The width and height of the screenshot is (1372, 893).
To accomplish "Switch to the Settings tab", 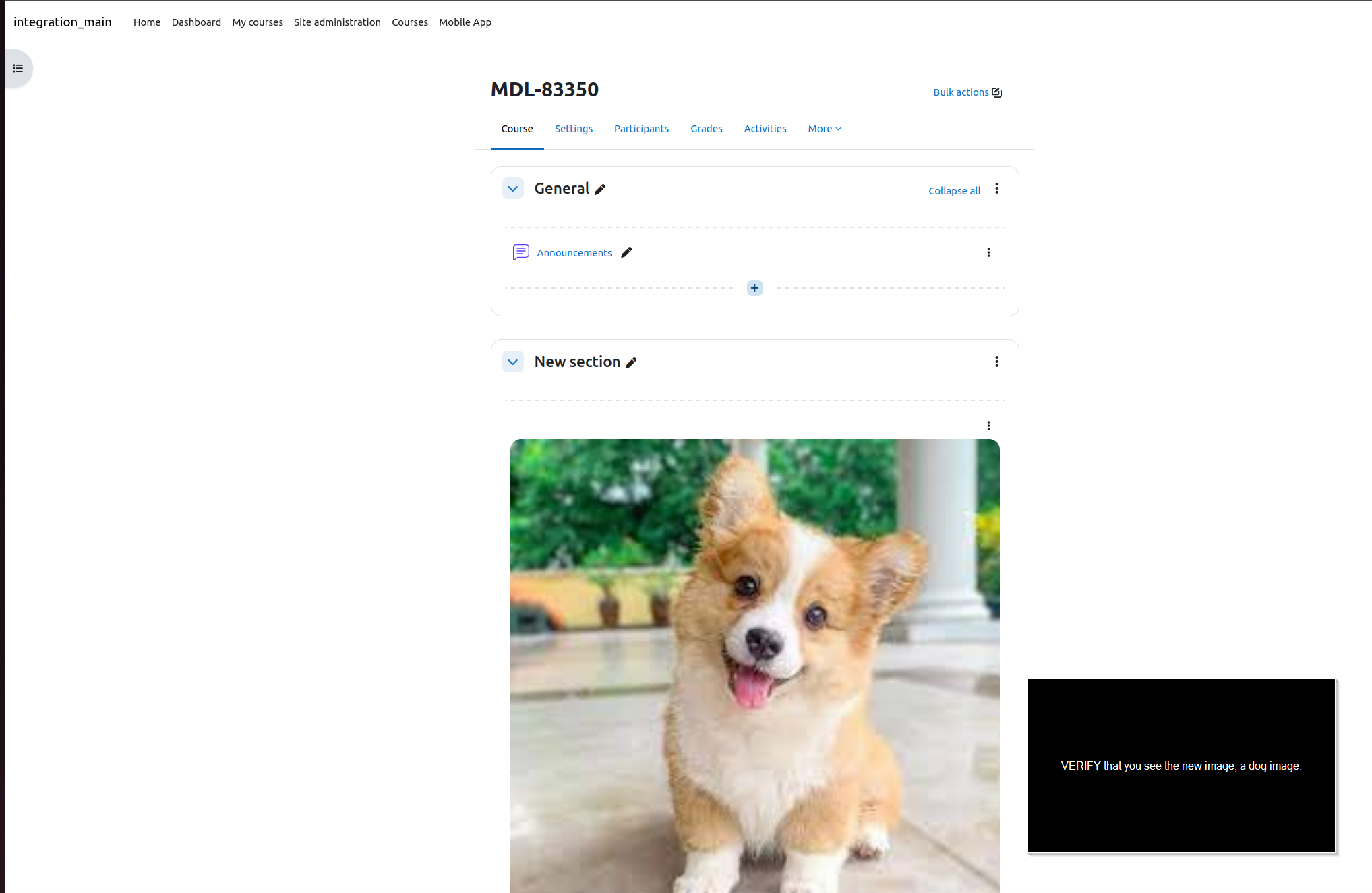I will click(x=574, y=129).
